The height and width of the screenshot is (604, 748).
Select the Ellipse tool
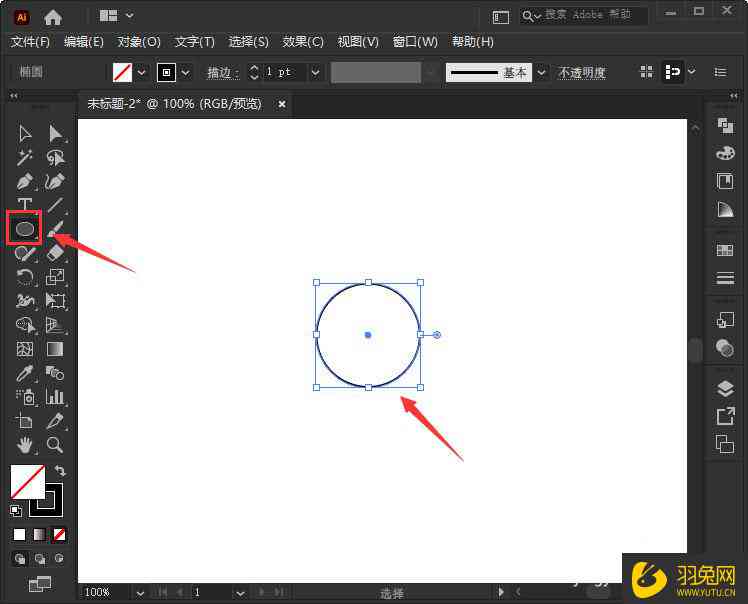25,229
